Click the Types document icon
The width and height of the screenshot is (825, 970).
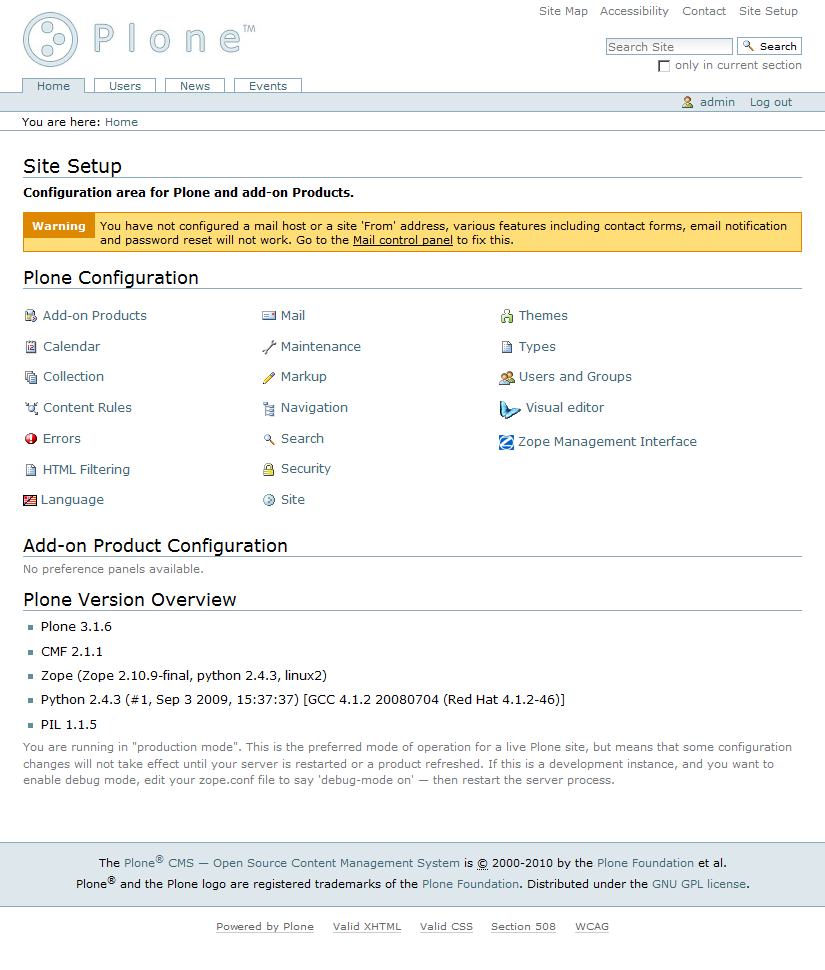pos(507,347)
